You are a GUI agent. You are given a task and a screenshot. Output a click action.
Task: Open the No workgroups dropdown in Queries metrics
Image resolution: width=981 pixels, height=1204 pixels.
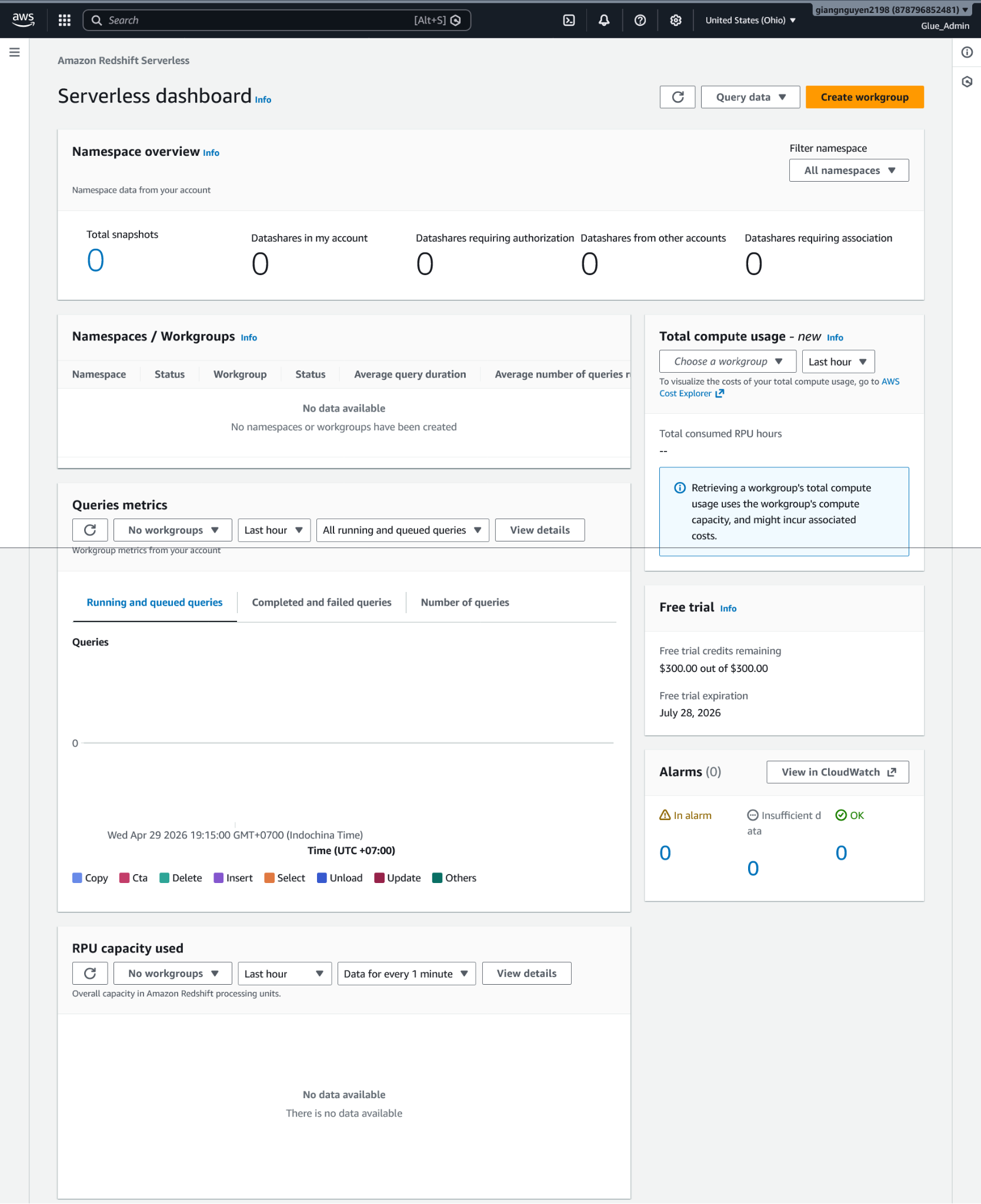click(x=172, y=530)
